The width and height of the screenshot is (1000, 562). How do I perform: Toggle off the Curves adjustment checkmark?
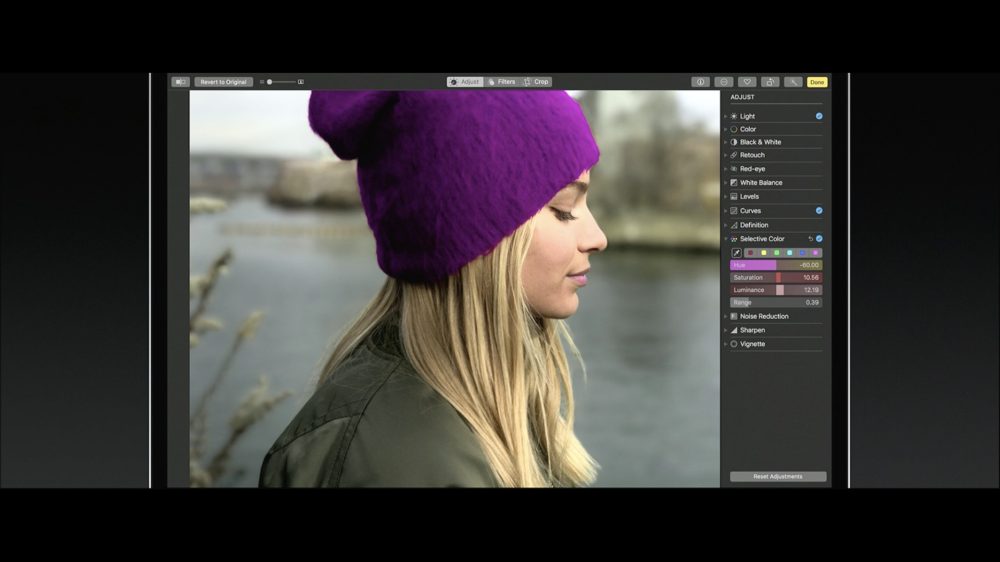coord(819,211)
